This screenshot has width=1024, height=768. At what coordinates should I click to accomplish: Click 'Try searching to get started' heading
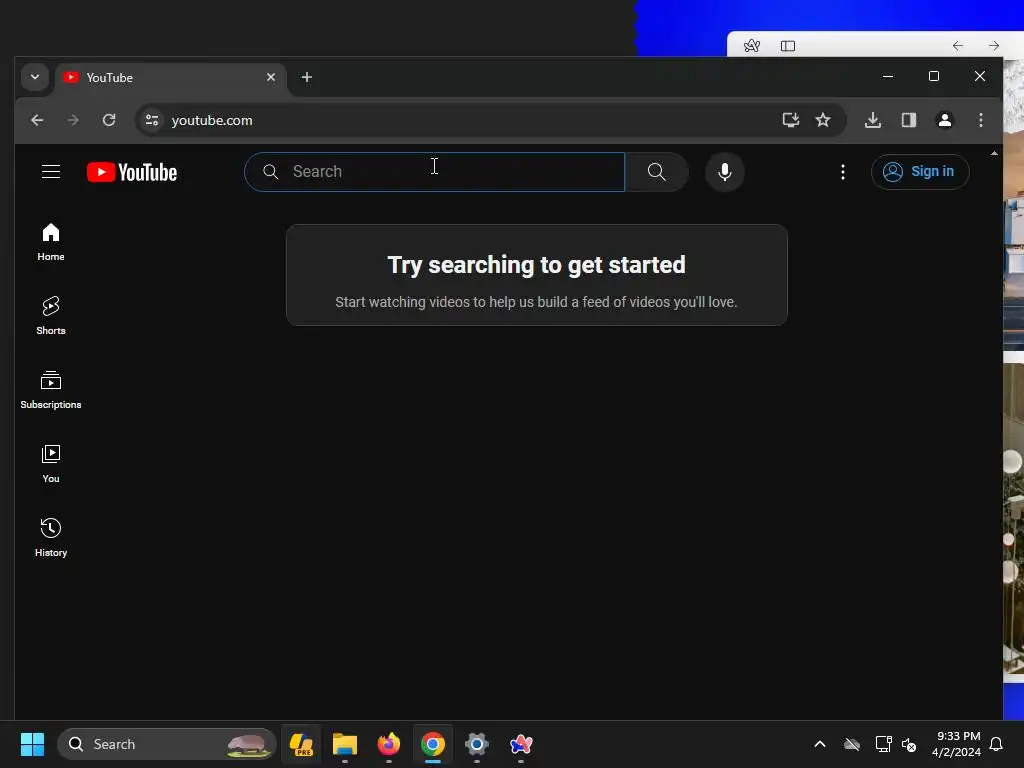tap(536, 265)
